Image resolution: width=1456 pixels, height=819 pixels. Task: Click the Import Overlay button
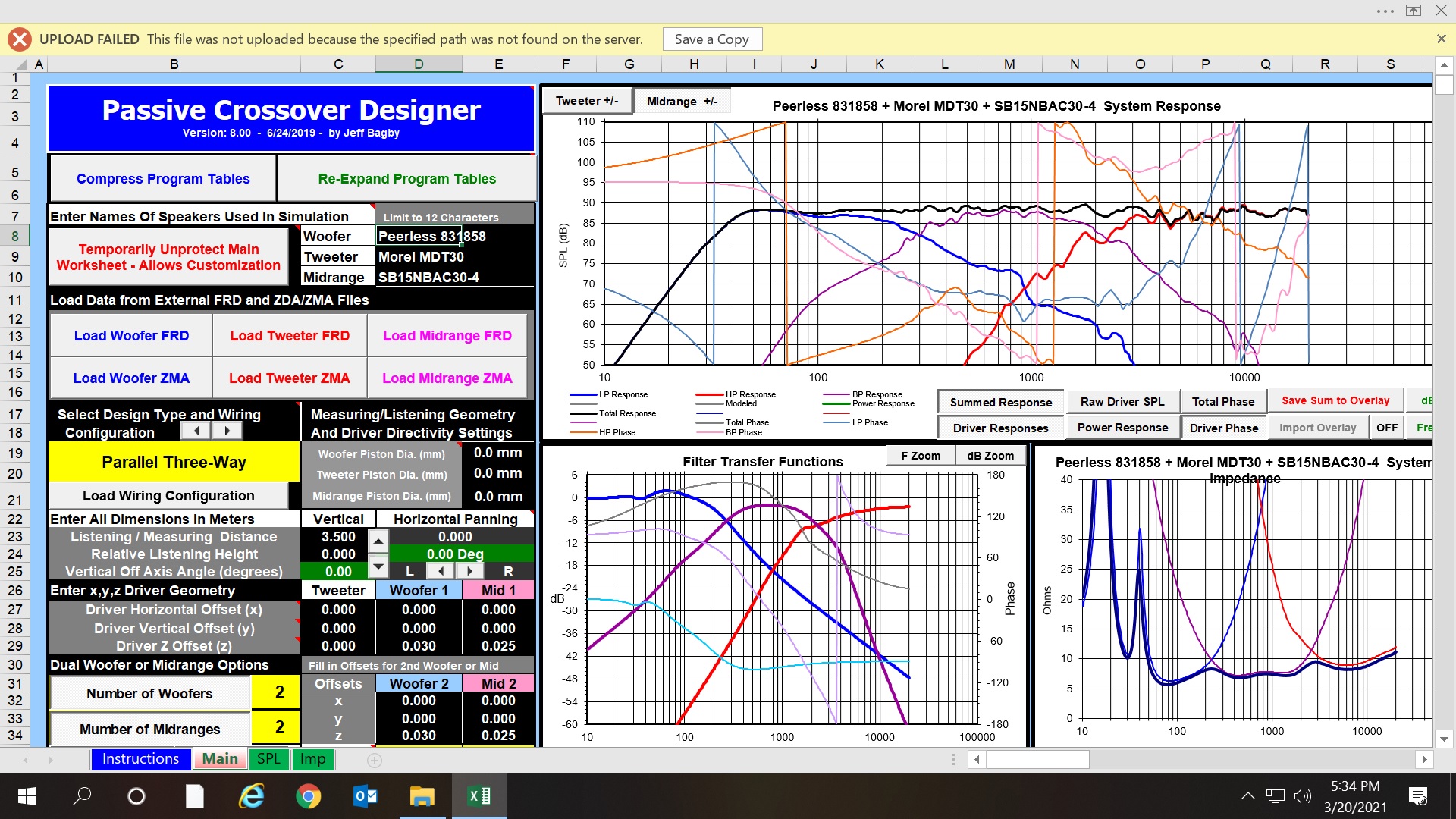coord(1317,428)
